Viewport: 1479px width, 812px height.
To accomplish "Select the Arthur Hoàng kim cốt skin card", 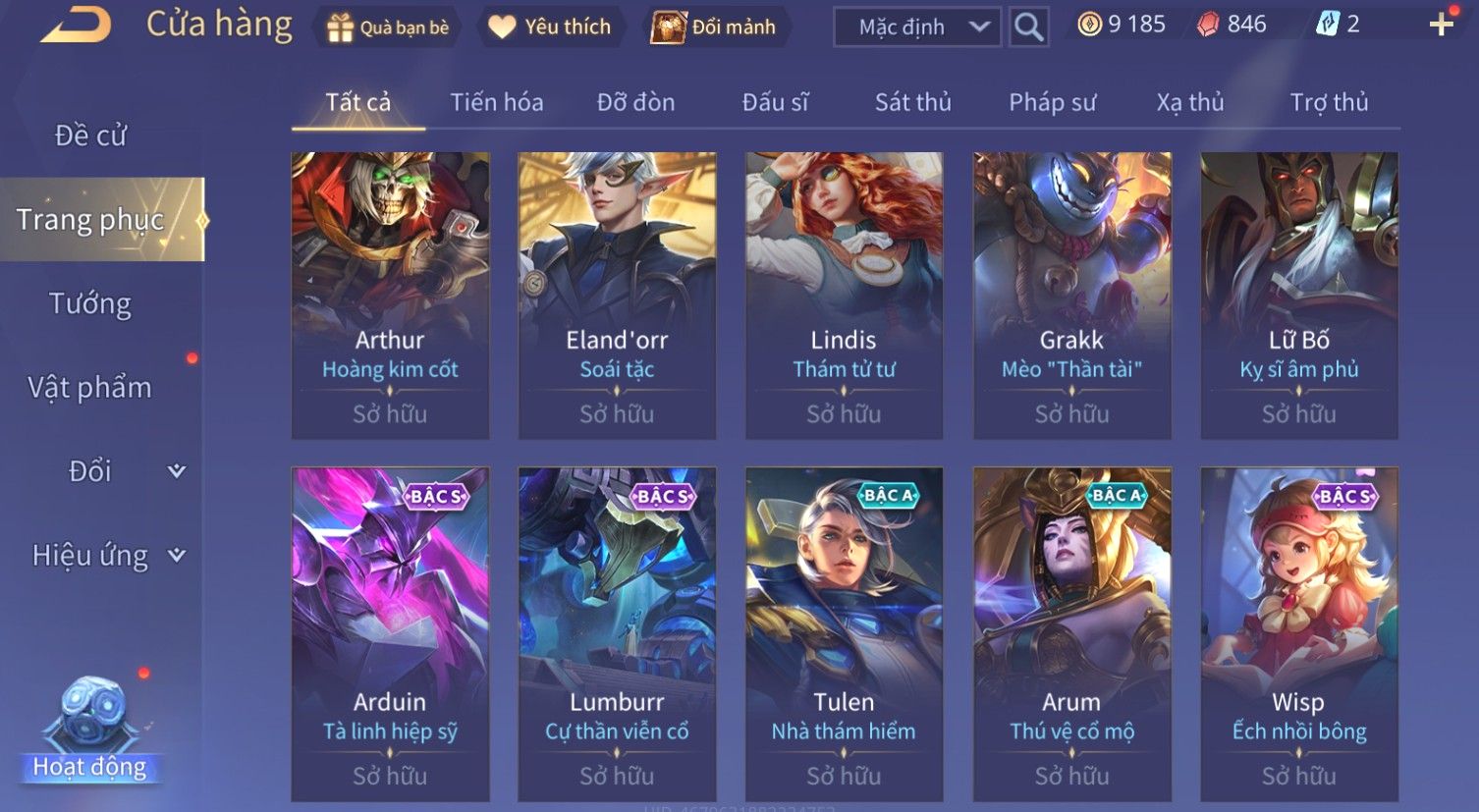I will tap(390, 296).
